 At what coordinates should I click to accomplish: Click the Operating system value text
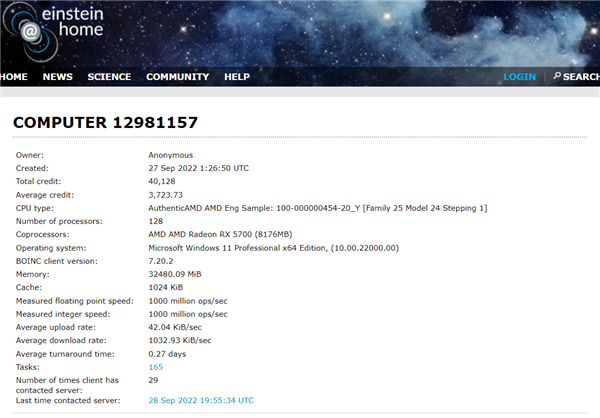(x=273, y=247)
